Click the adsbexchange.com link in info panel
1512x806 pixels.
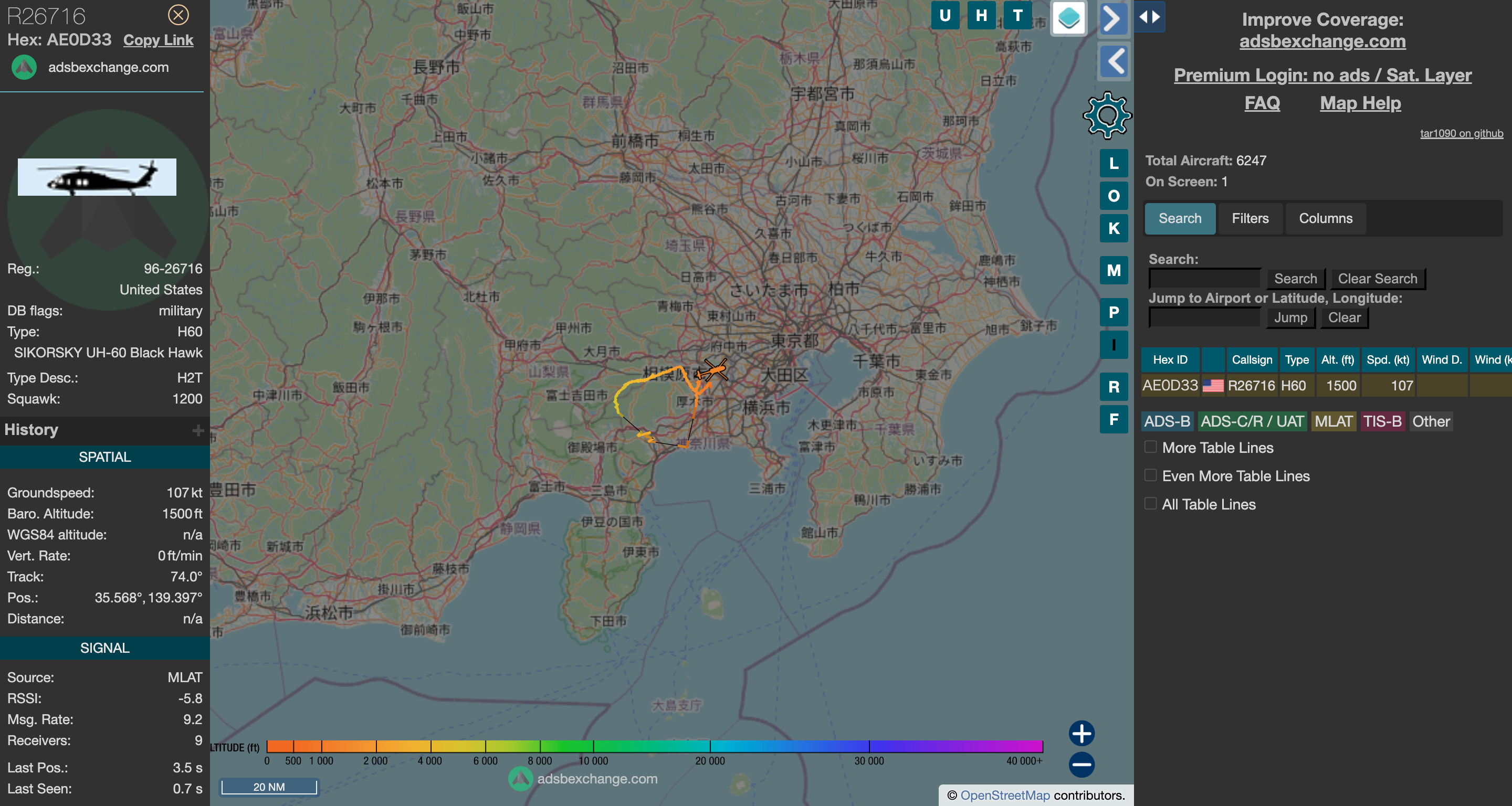tap(108, 68)
